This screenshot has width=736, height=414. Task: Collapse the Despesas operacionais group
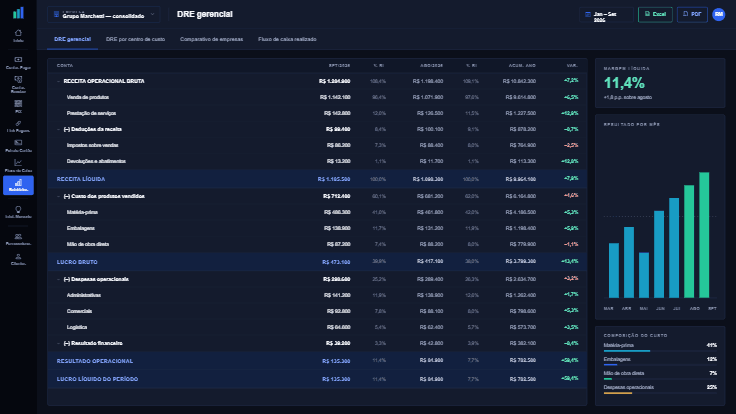pos(58,279)
